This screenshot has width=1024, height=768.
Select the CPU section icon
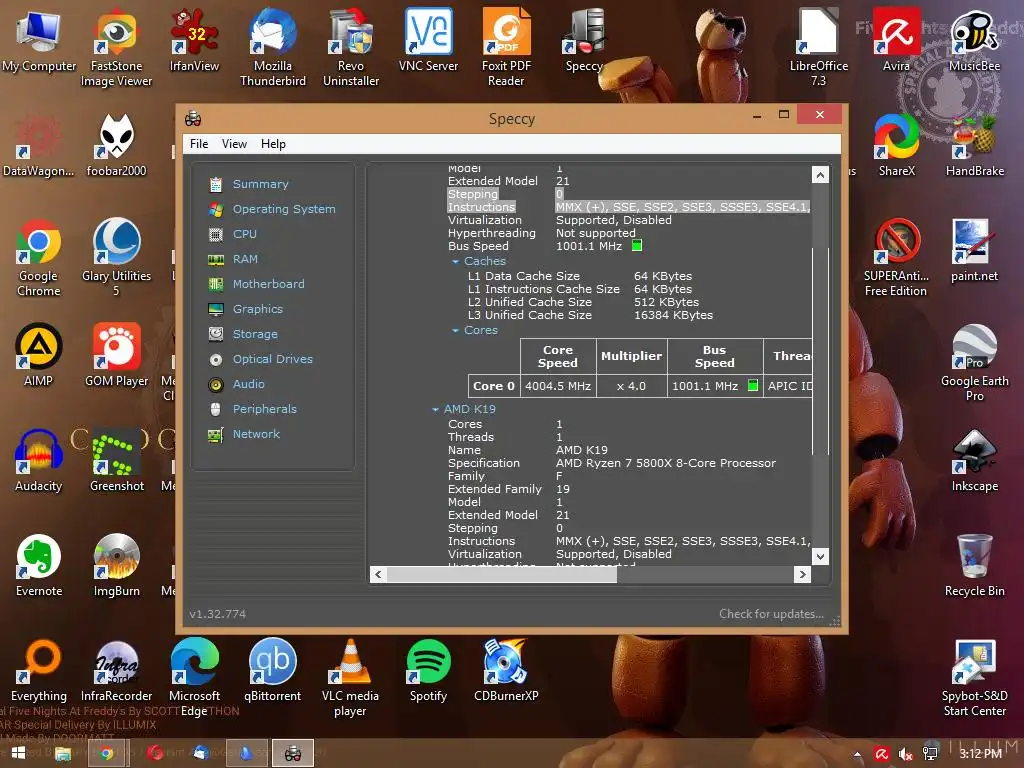[x=216, y=234]
